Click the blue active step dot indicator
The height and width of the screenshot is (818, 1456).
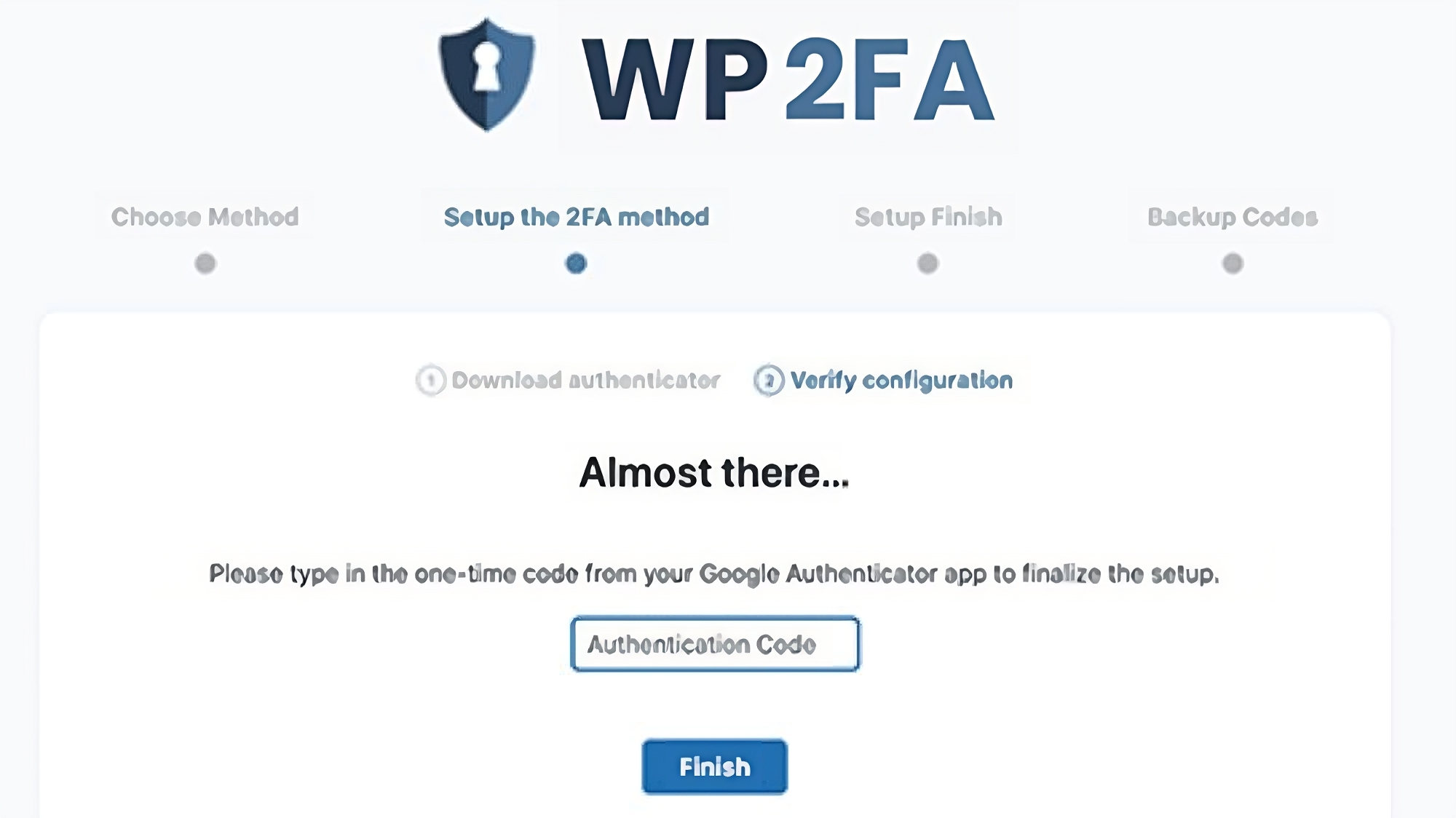pyautogui.click(x=576, y=263)
